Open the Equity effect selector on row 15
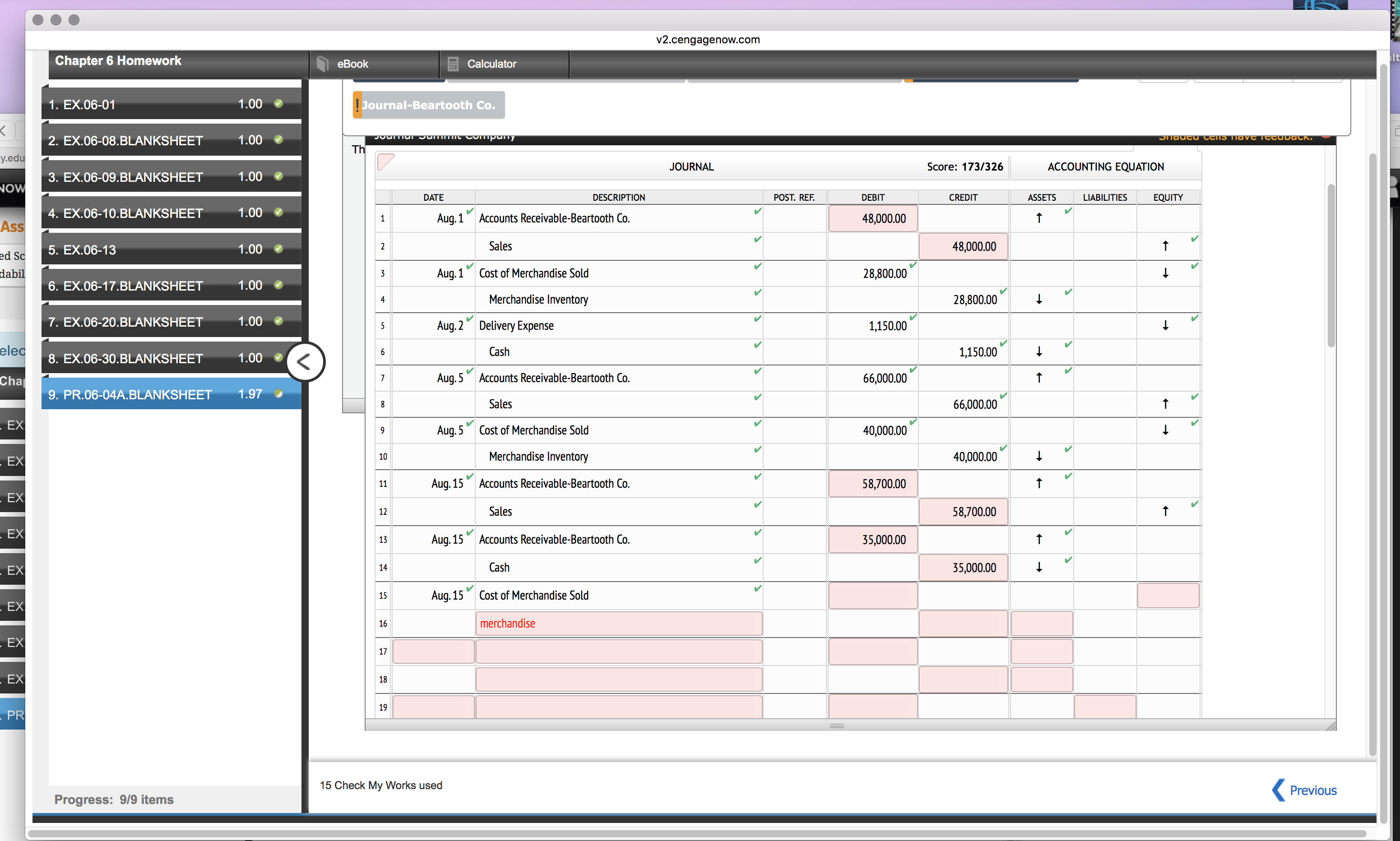1400x841 pixels. pos(1167,596)
